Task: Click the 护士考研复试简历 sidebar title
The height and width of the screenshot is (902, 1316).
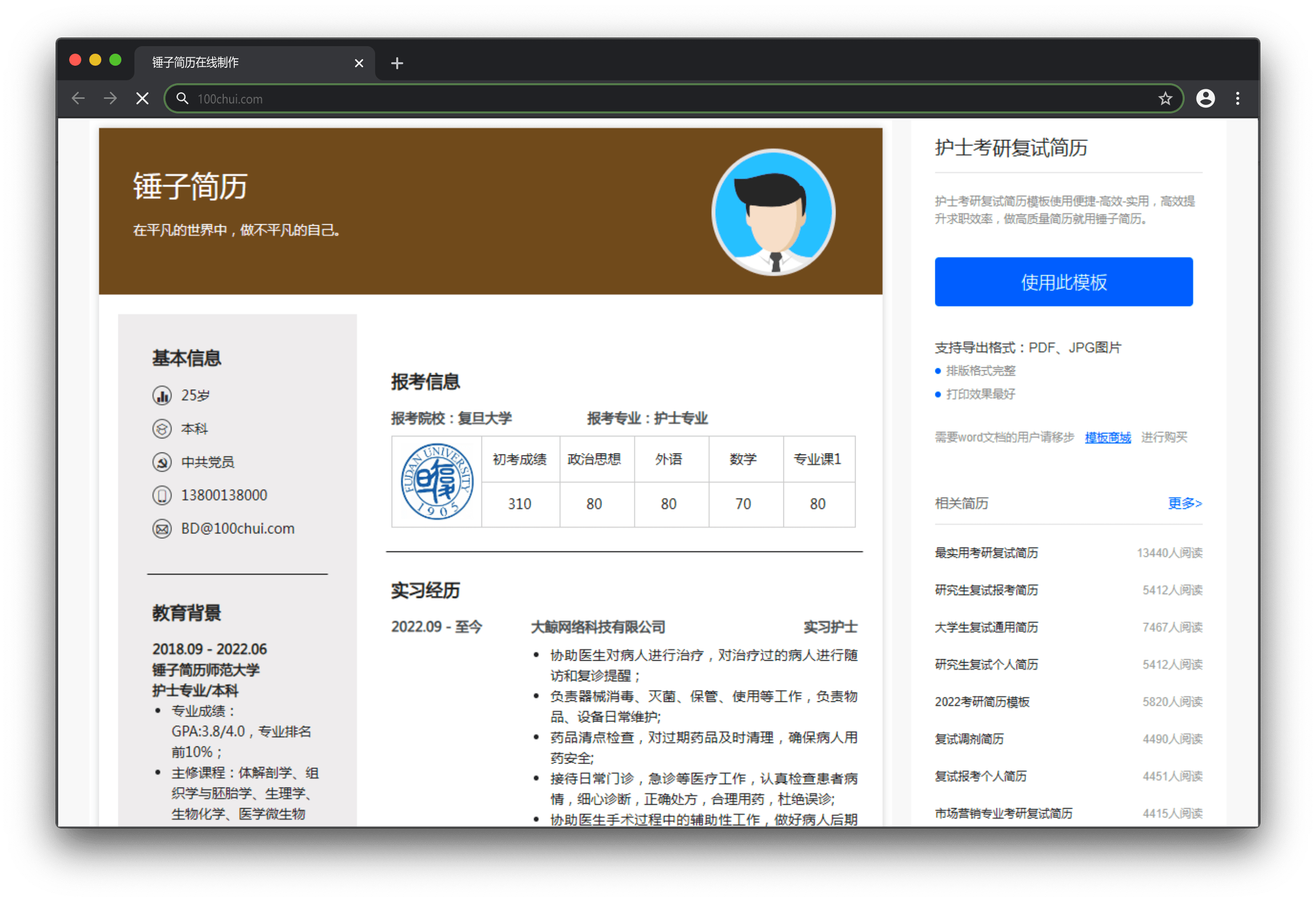Action: [x=1011, y=148]
